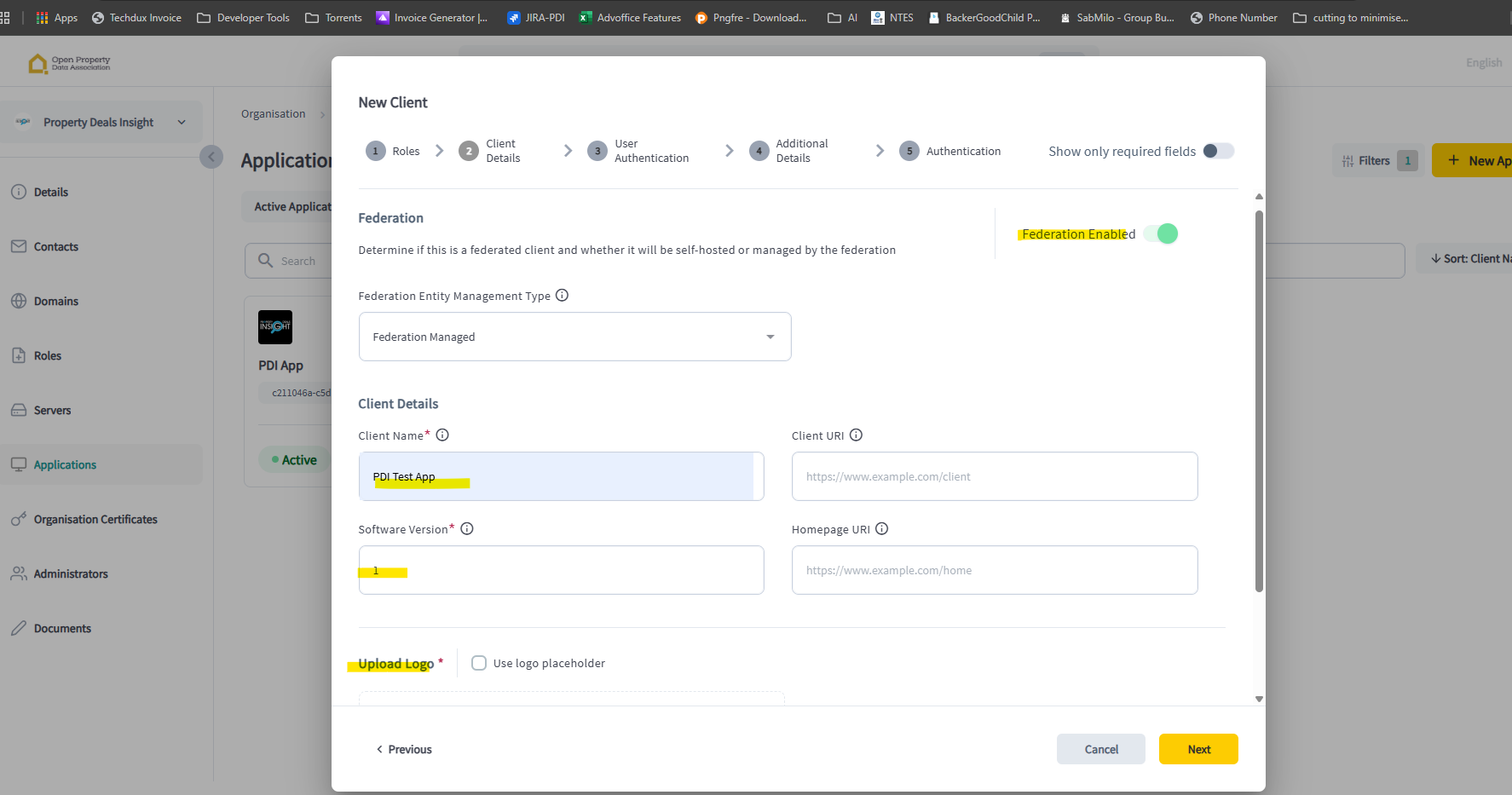Toggle Federation Enabled switch off
Screen dimensions: 1512x795
[1161, 233]
